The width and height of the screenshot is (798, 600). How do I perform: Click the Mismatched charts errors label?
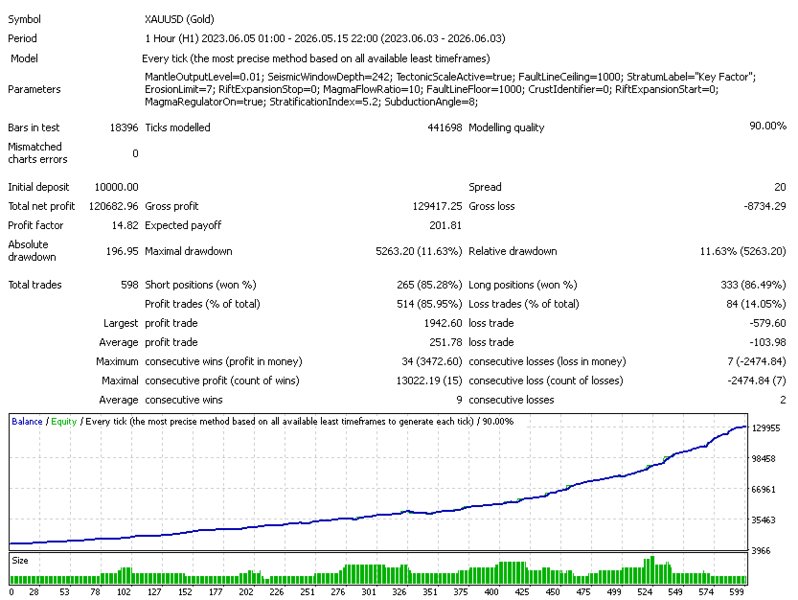point(37,153)
